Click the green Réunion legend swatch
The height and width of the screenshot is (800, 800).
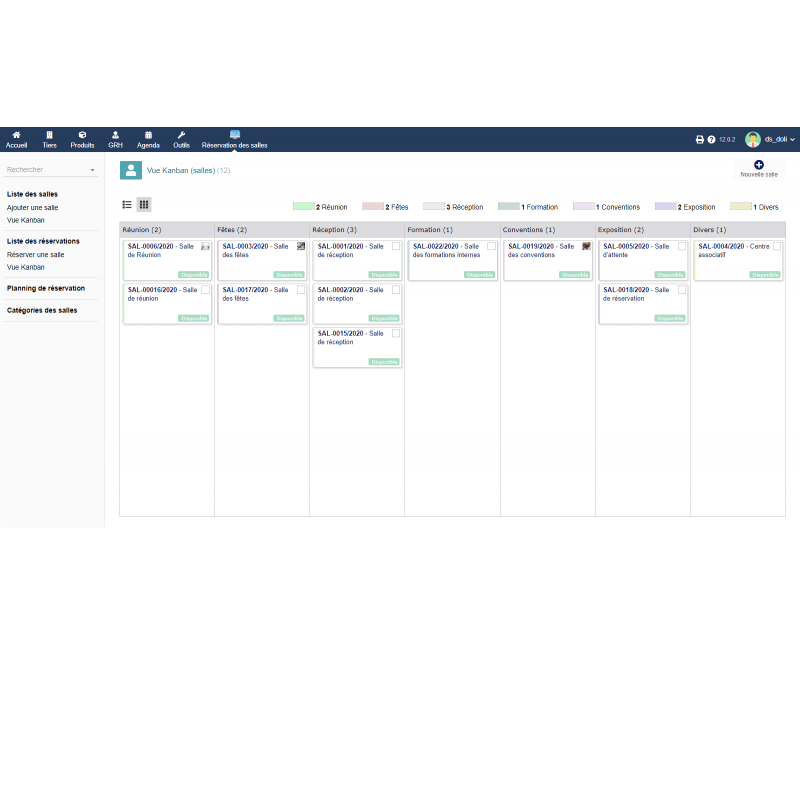[x=303, y=207]
